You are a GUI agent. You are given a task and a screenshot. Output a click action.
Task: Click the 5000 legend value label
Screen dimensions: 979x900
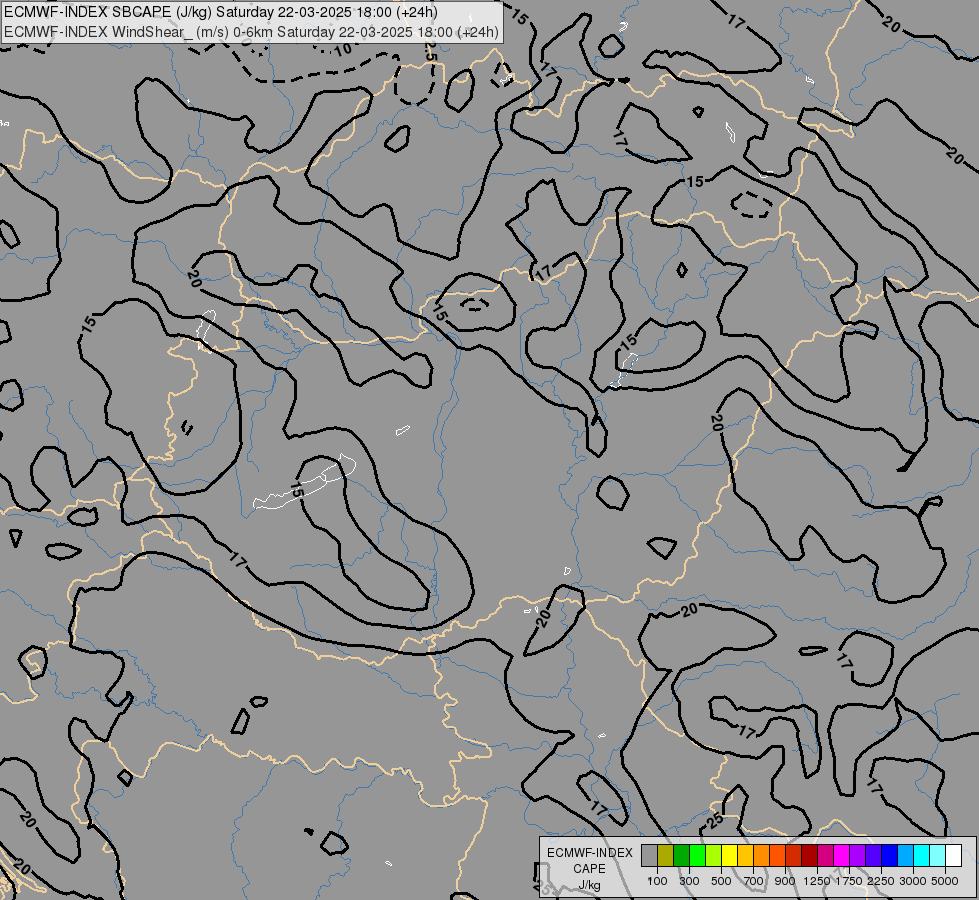pyautogui.click(x=945, y=881)
